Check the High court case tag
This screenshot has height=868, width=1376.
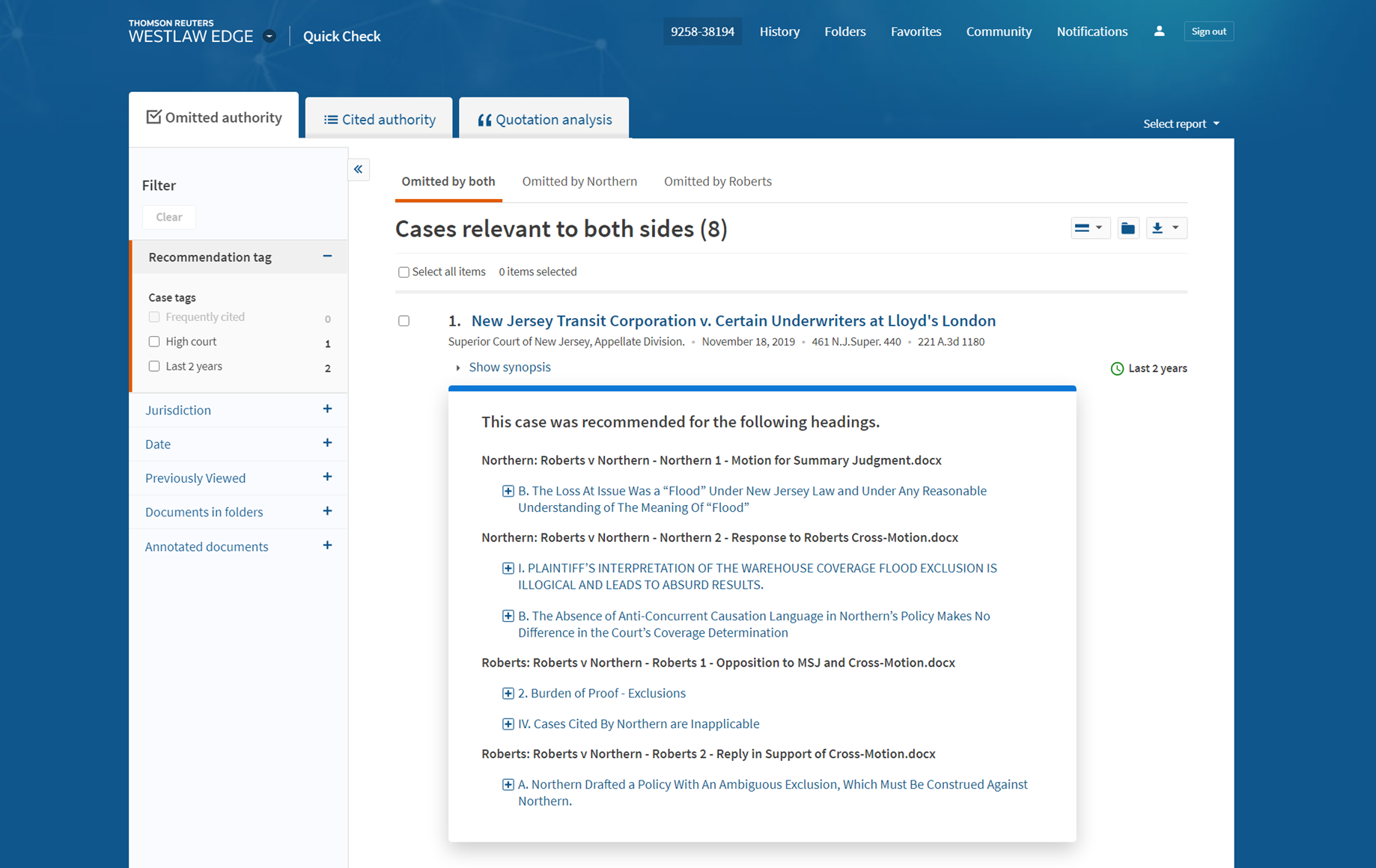click(x=154, y=342)
